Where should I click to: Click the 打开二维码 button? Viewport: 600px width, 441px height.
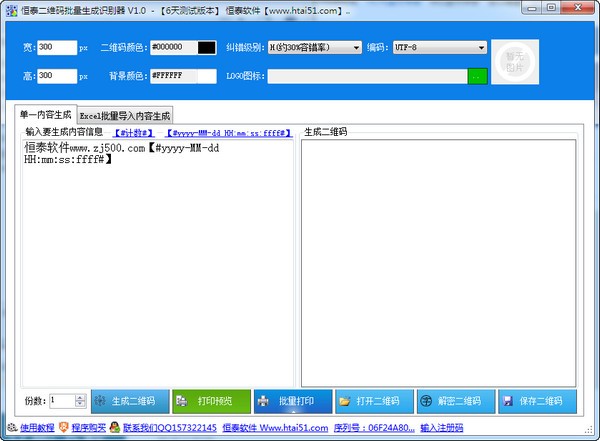[375, 401]
